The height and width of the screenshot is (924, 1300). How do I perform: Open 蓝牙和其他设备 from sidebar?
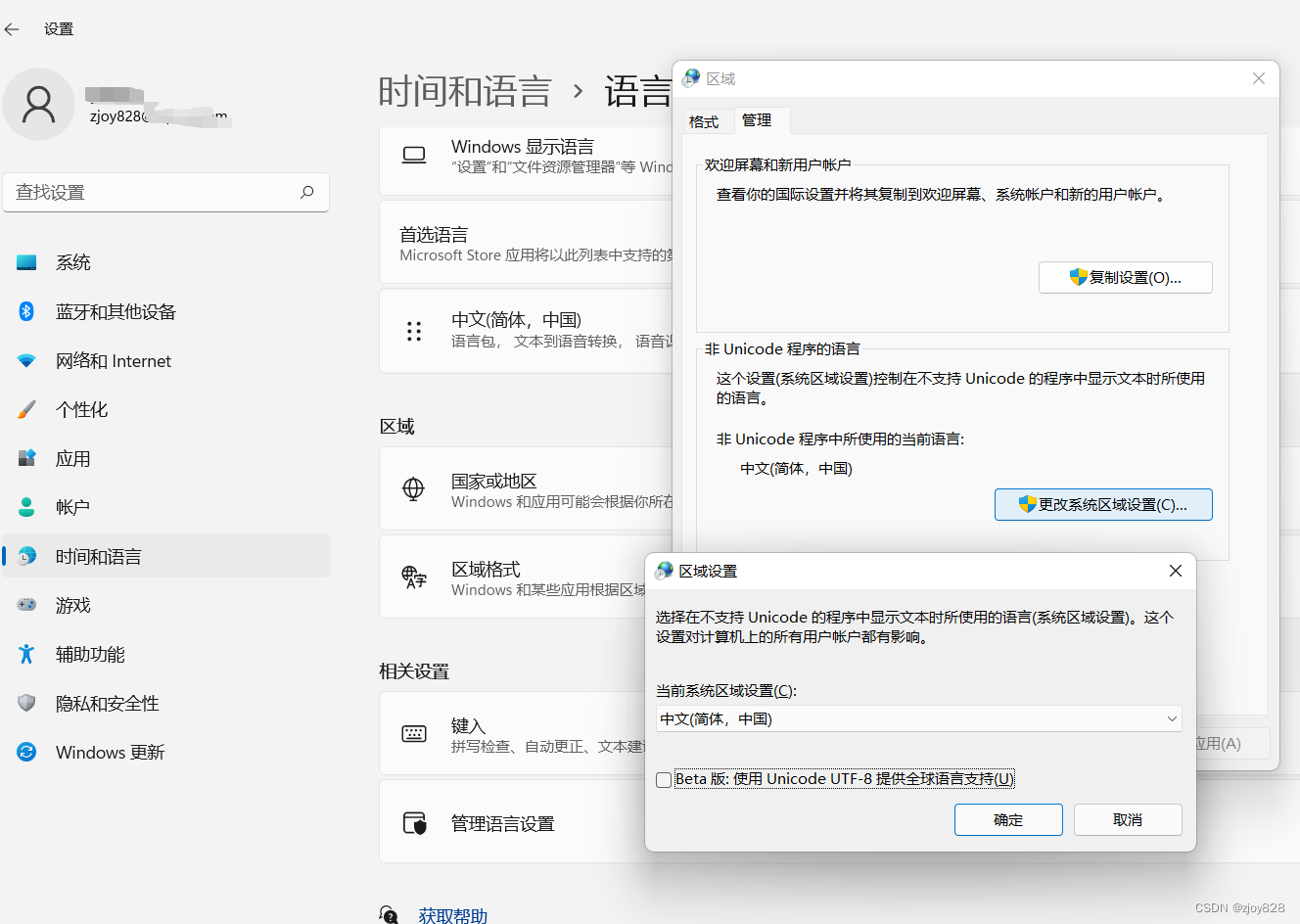click(166, 311)
